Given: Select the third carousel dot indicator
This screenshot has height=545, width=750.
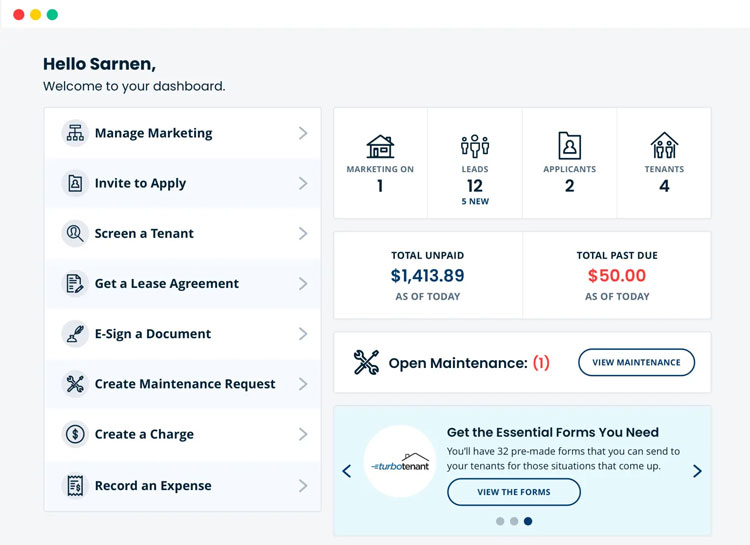Looking at the screenshot, I should click(x=528, y=521).
